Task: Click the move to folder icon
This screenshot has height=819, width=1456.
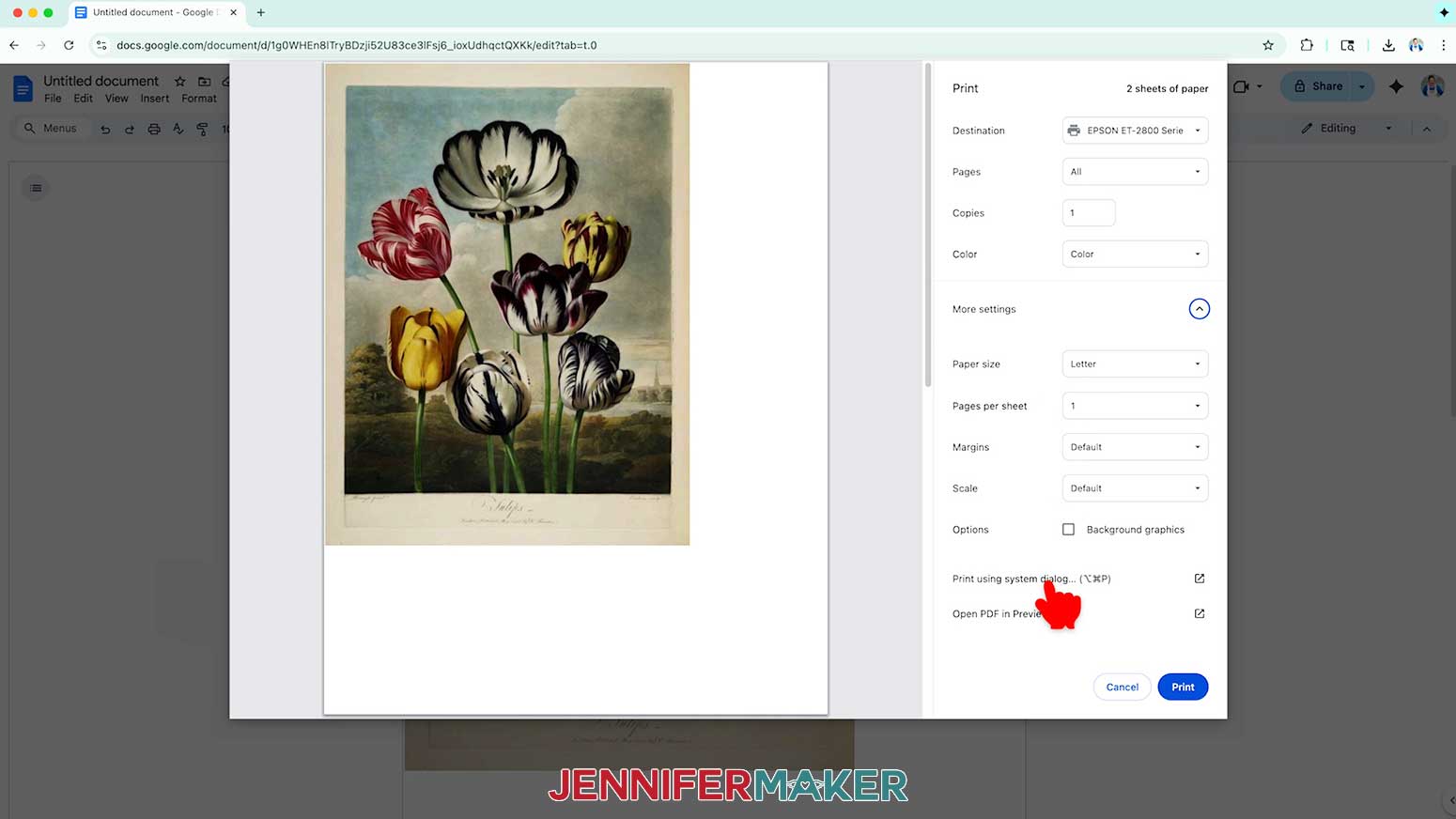Action: 204,82
